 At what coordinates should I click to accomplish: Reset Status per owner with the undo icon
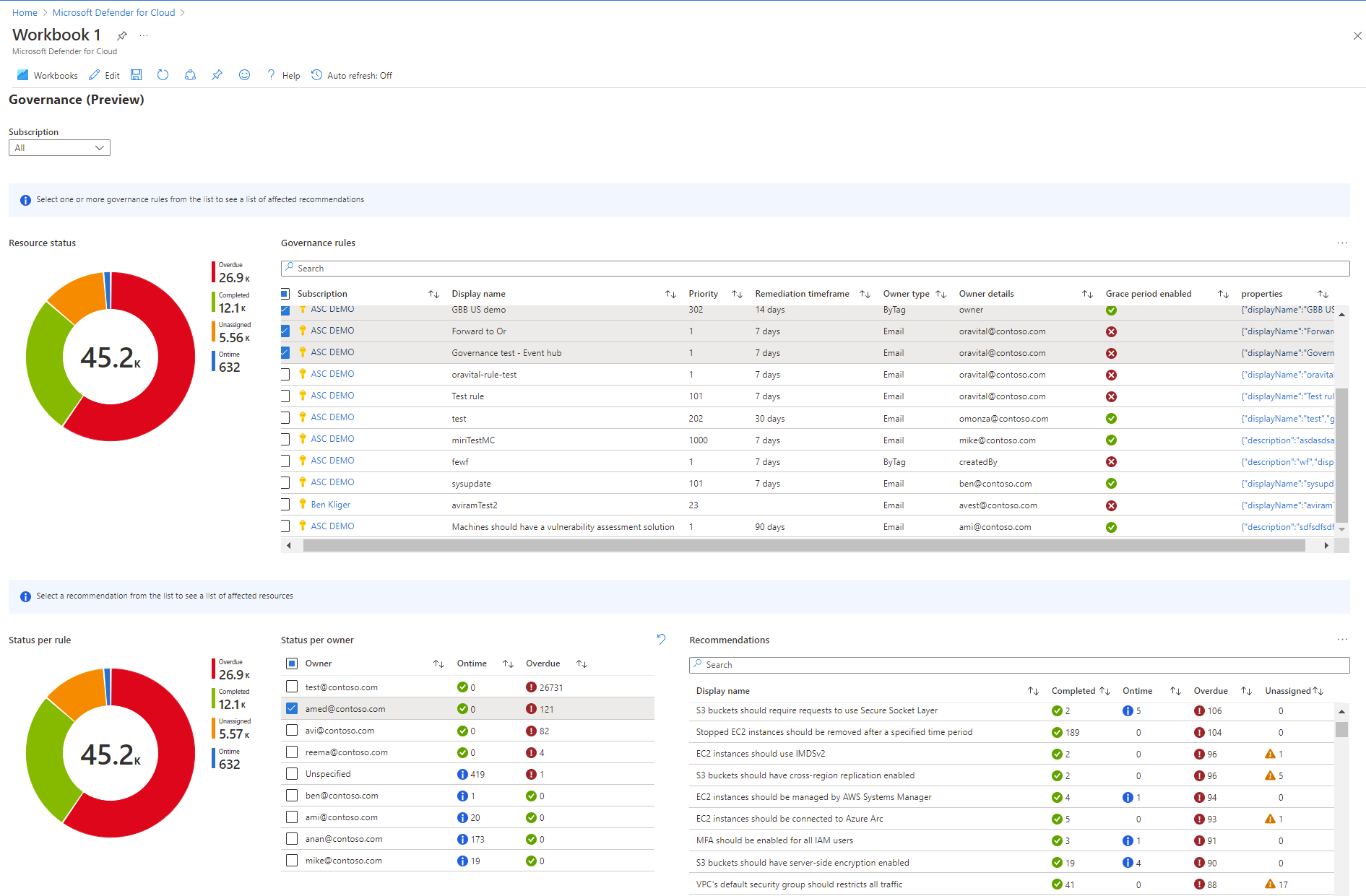tap(661, 639)
